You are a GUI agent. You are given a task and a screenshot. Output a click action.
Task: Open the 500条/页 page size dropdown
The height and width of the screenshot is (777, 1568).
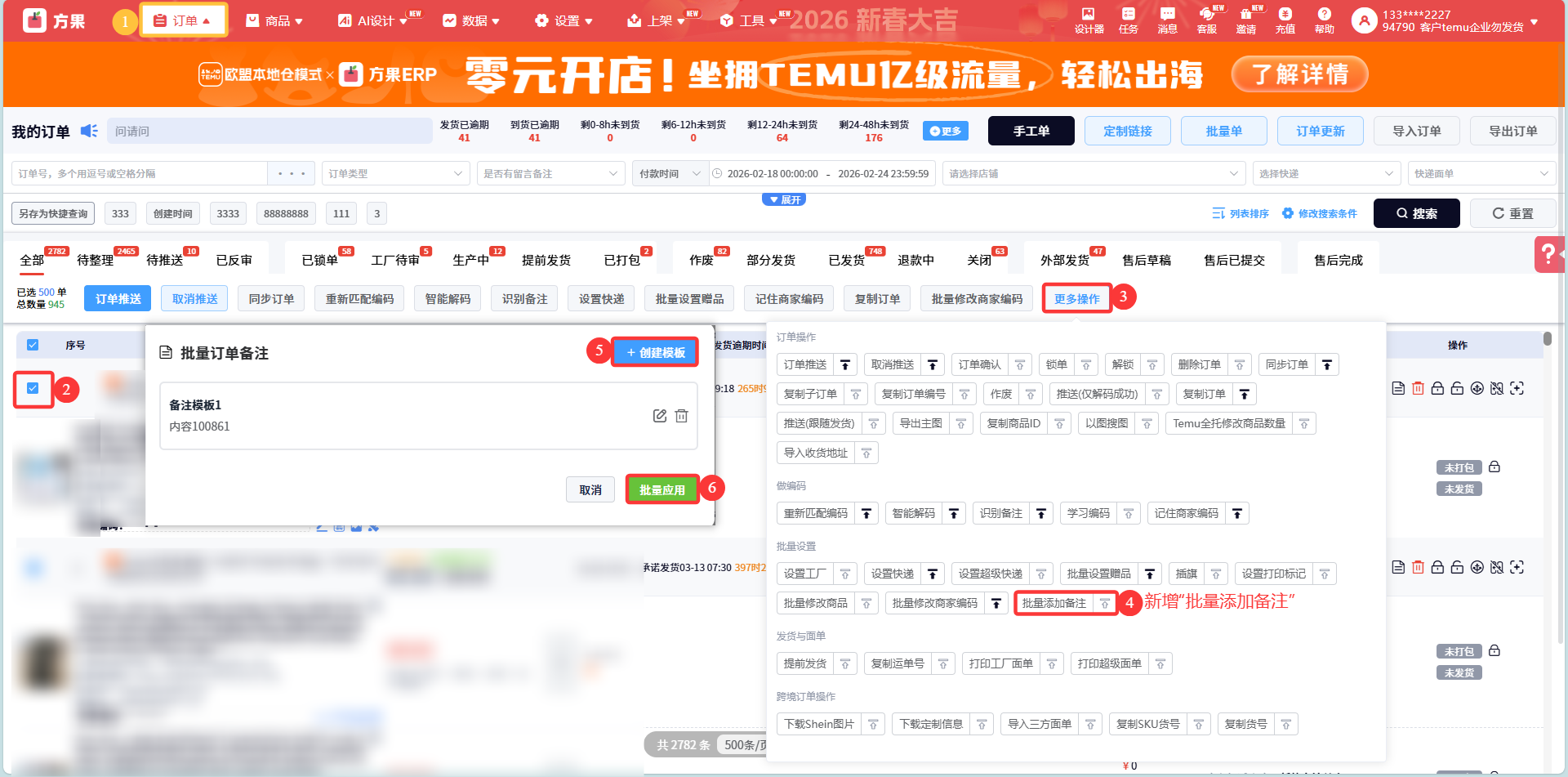tap(743, 744)
